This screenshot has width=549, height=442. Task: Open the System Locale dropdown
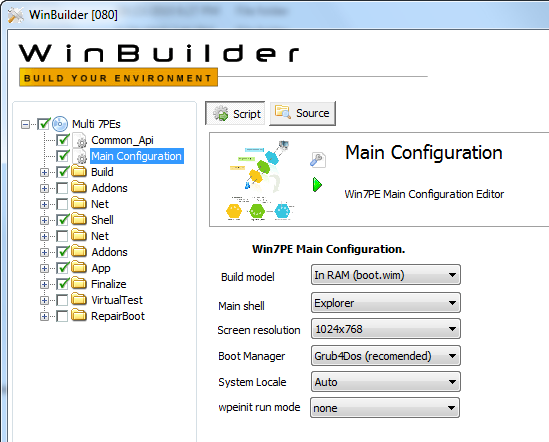(385, 382)
